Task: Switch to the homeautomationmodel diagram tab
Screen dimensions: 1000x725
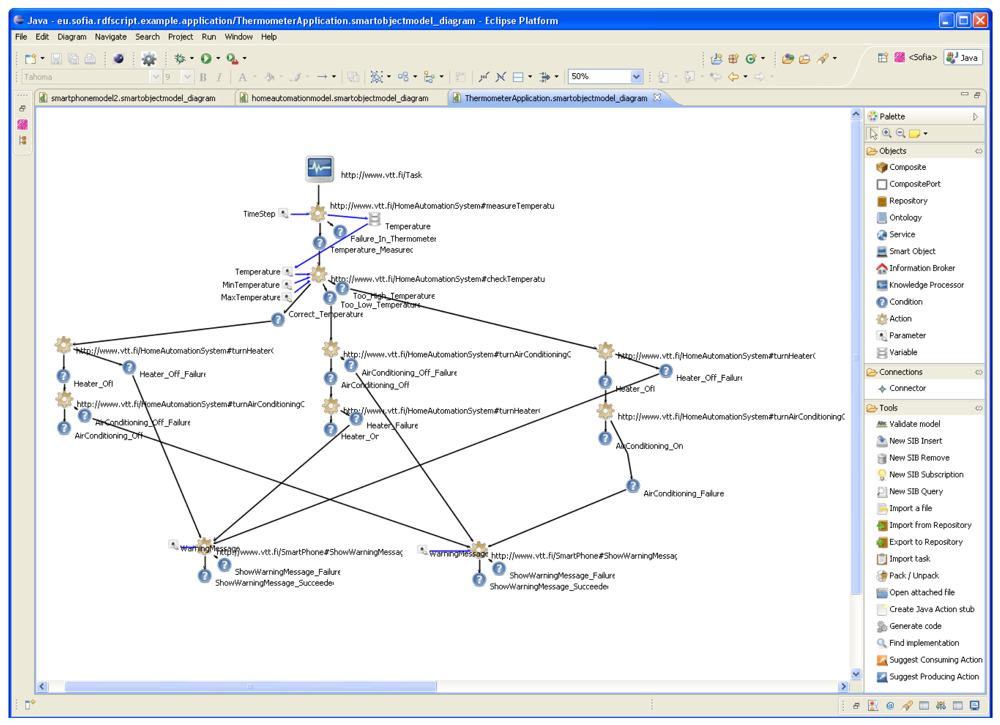Action: 339,98
